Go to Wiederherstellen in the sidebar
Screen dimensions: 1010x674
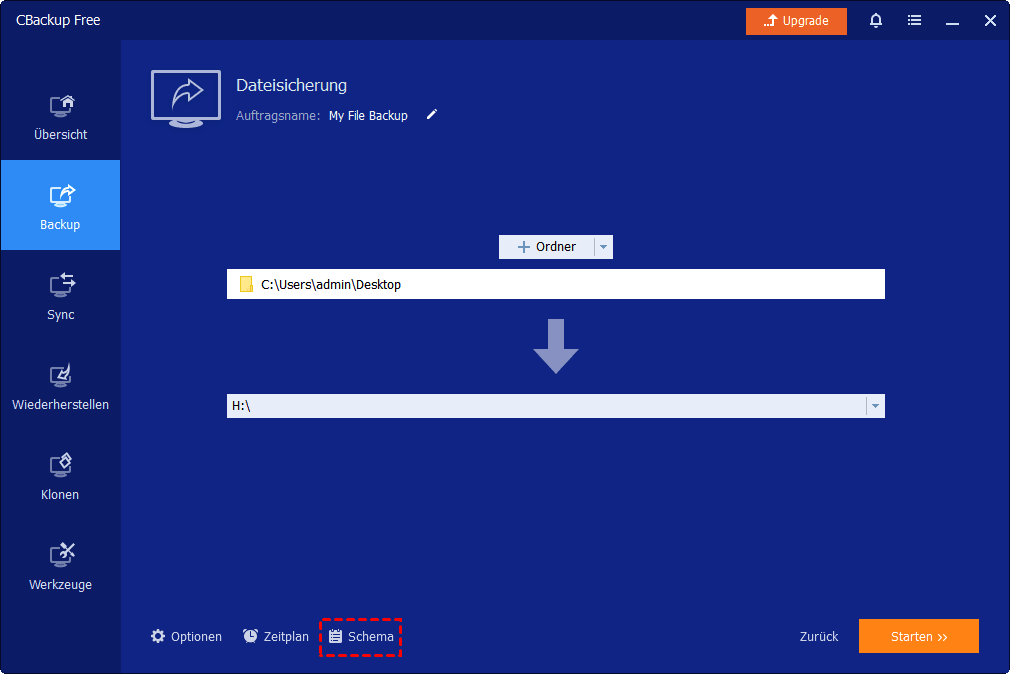(60, 386)
